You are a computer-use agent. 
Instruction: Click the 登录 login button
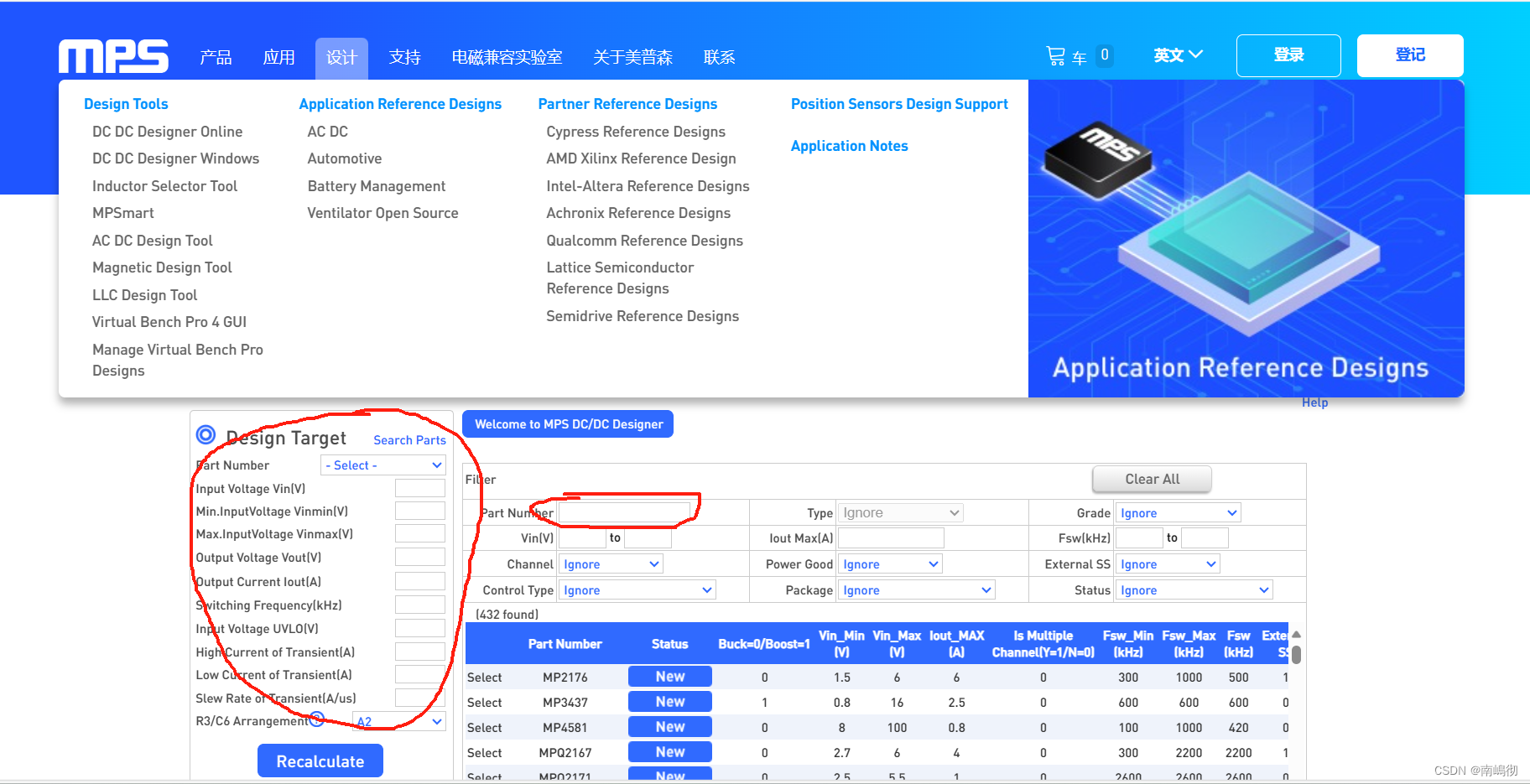click(1288, 55)
